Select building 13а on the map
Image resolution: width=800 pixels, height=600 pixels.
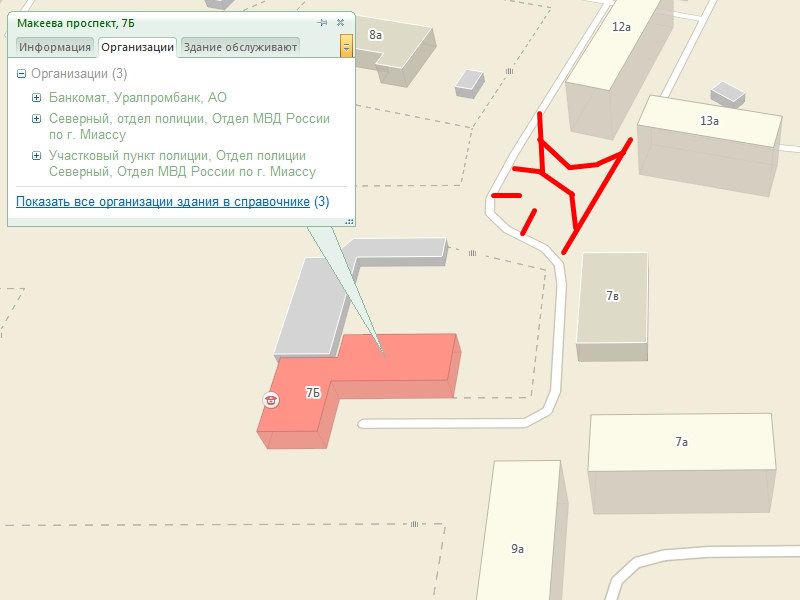tap(709, 143)
